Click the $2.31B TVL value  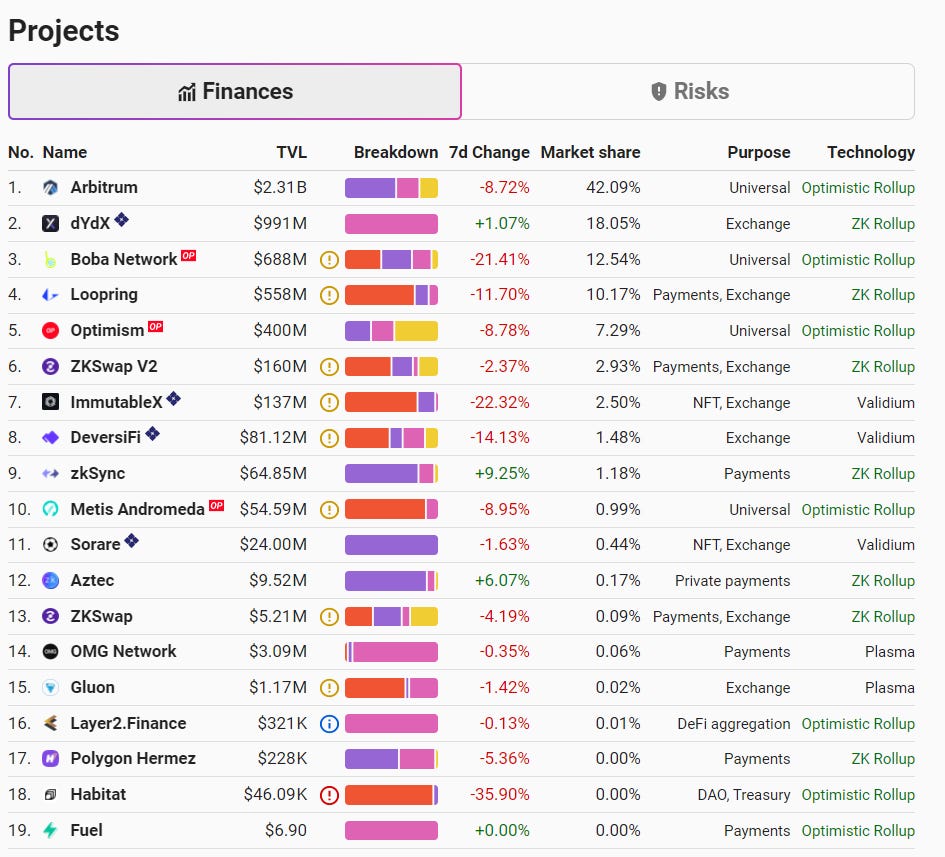tap(280, 188)
